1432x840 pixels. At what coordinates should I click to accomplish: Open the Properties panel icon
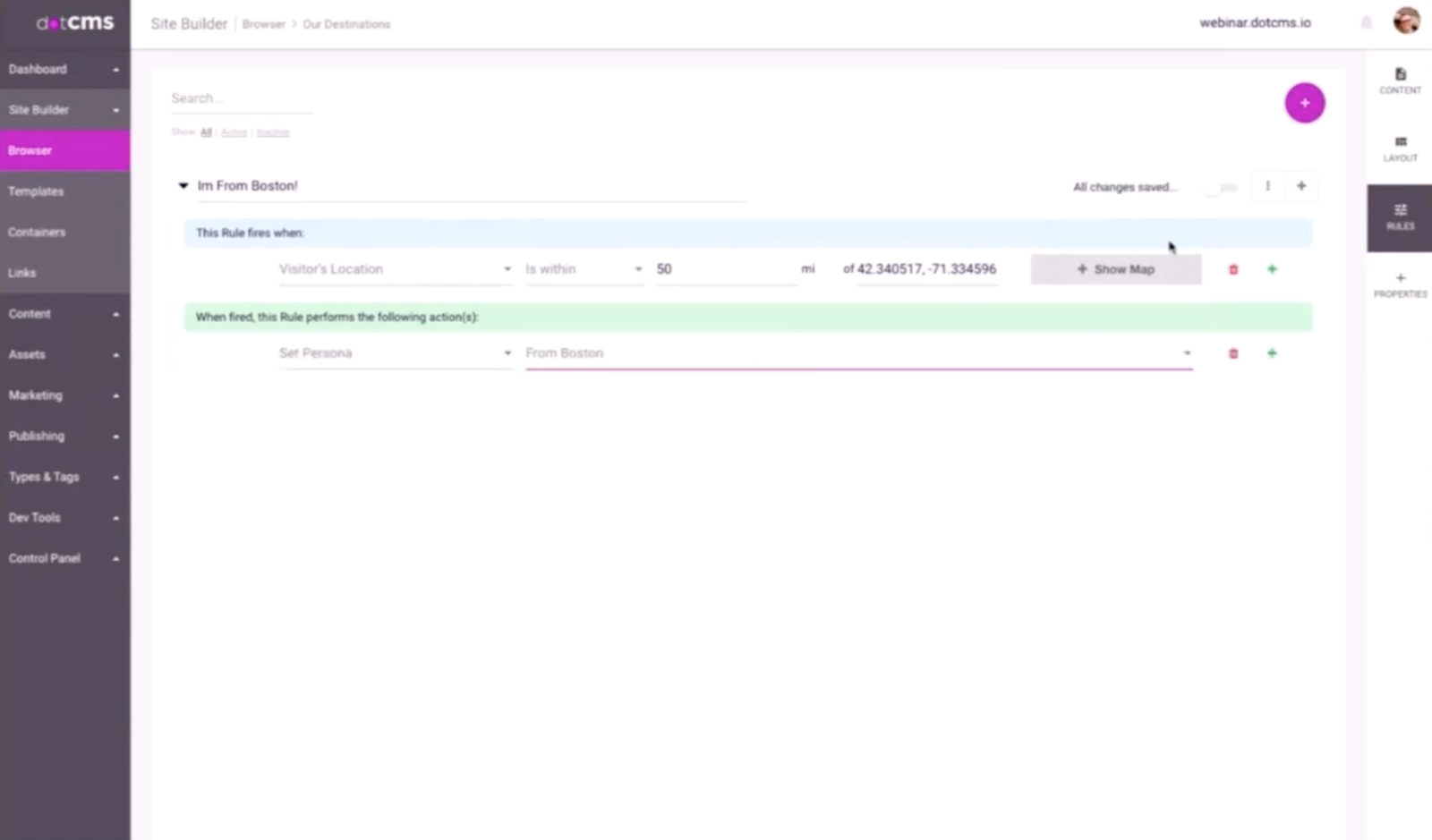click(1400, 284)
